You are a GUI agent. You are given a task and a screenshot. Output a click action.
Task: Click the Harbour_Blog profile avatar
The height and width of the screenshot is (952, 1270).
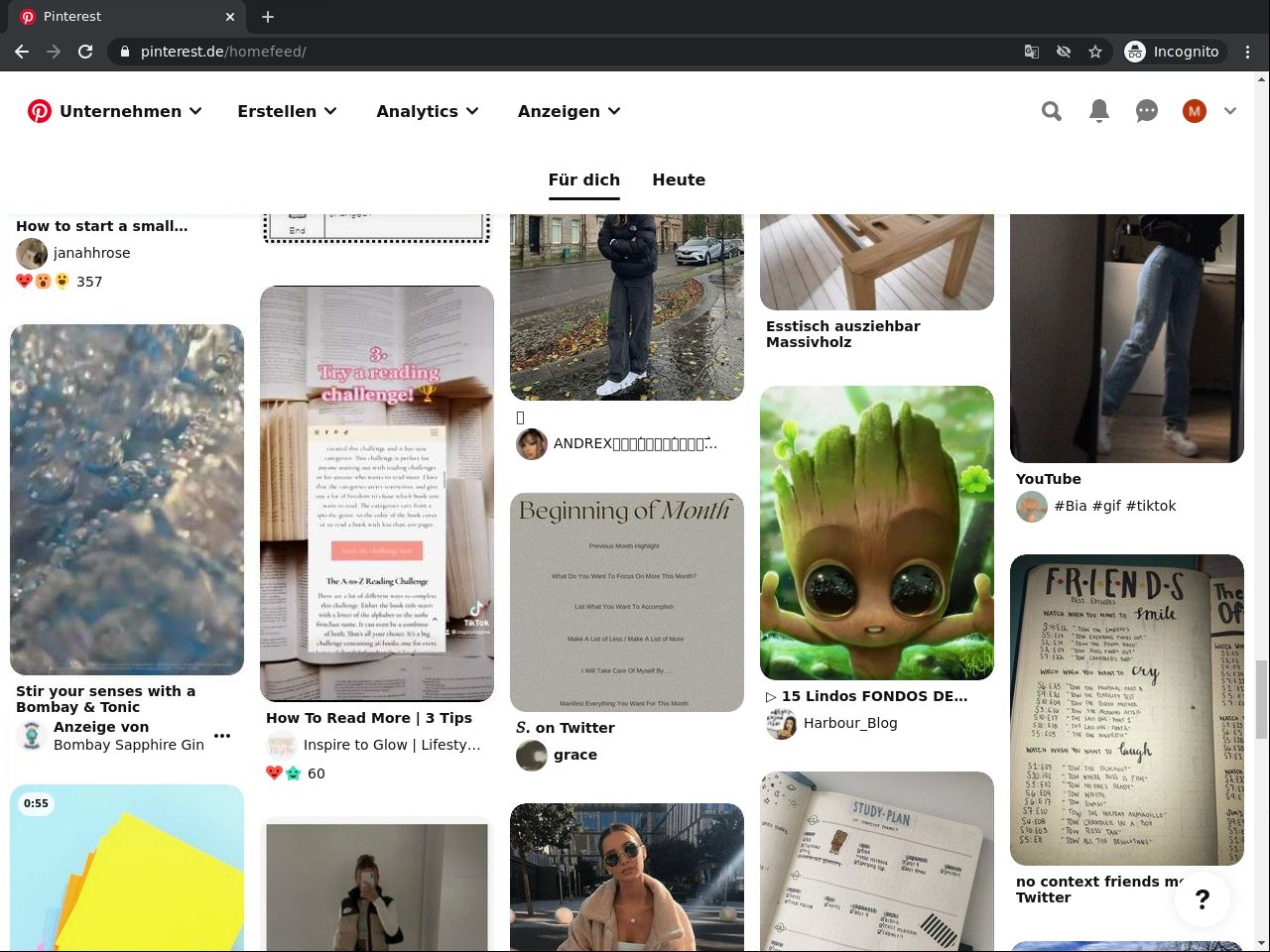(x=782, y=724)
